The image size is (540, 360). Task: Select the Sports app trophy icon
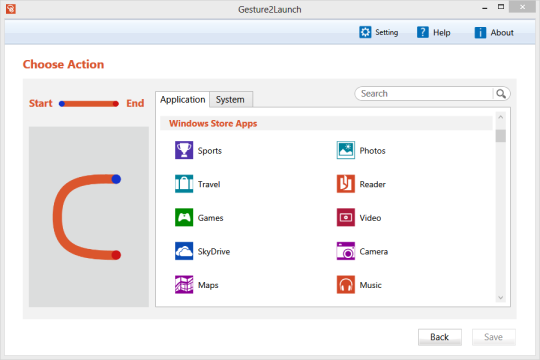click(x=184, y=150)
